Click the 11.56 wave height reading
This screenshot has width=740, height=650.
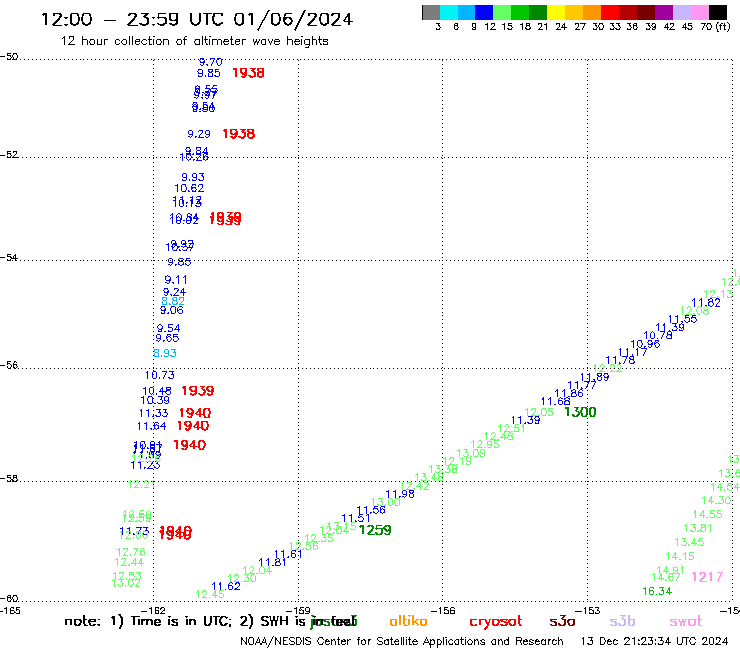(x=371, y=510)
